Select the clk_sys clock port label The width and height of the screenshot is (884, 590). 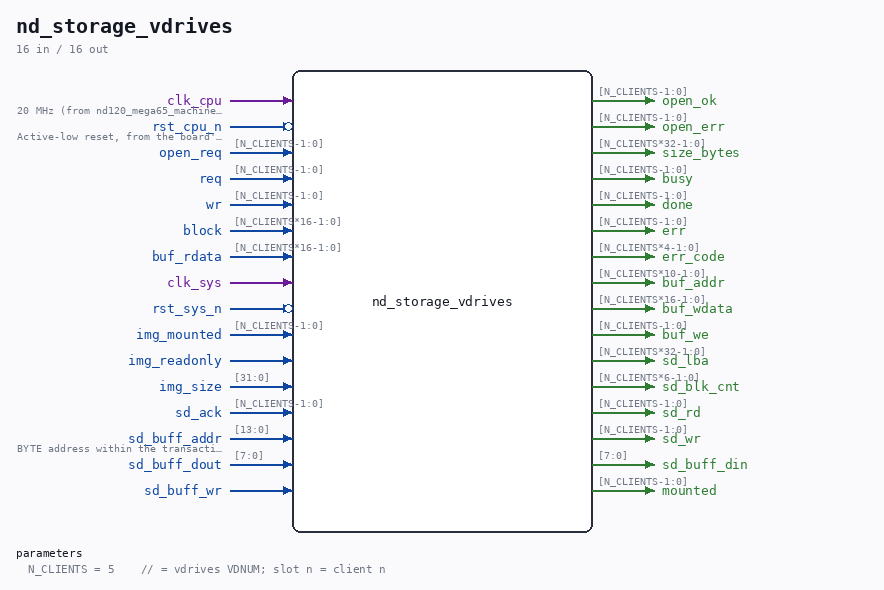pos(195,282)
